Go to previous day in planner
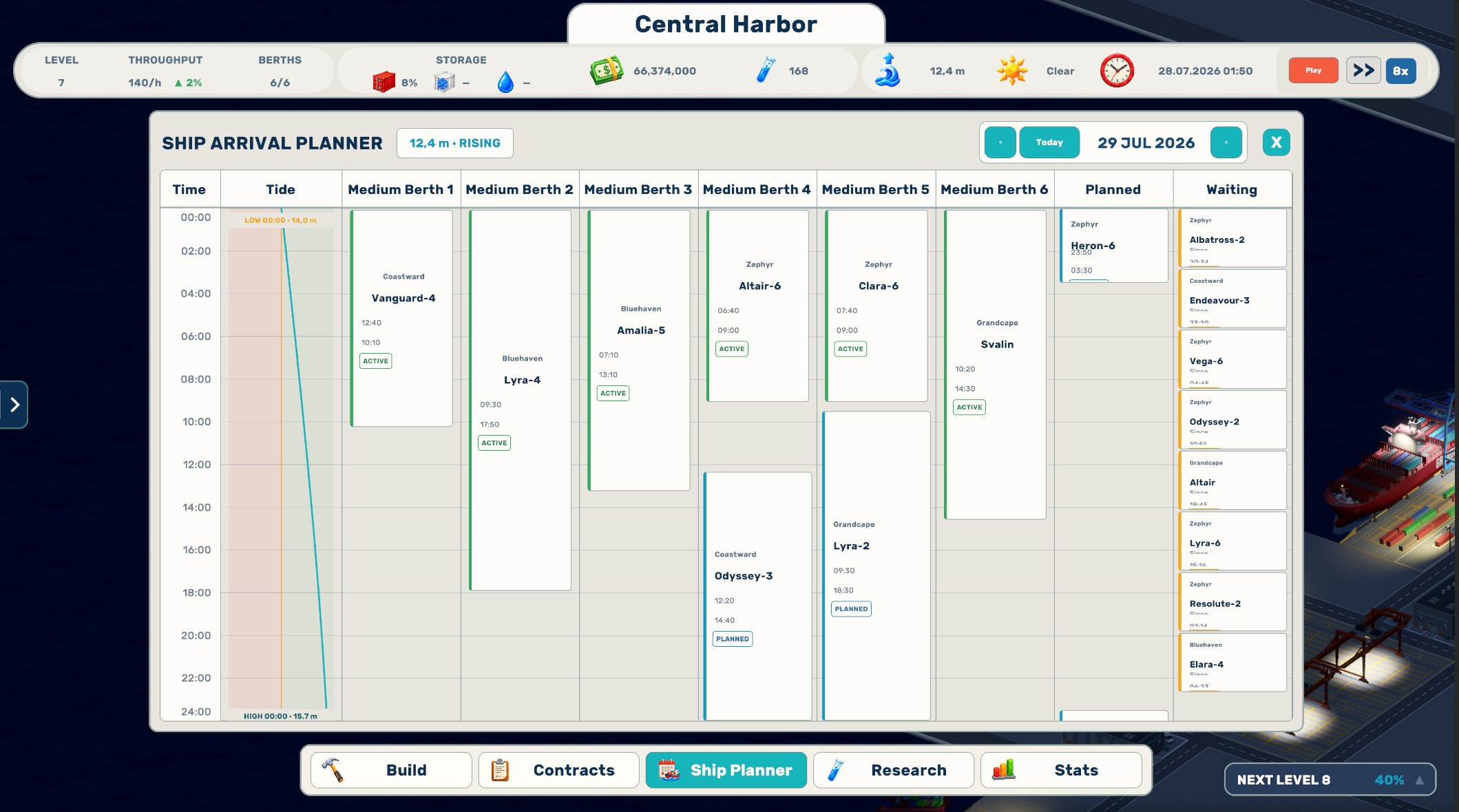 pos(1000,142)
